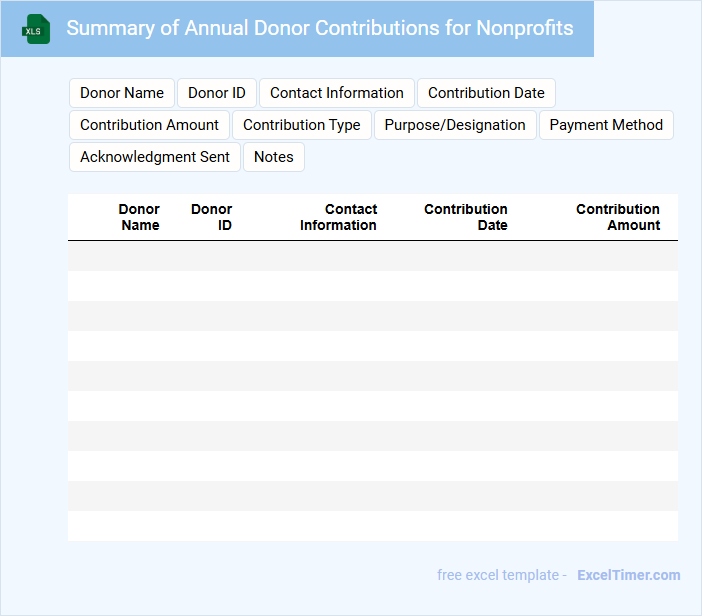The width and height of the screenshot is (702, 616).
Task: Select the Contribution Amount column header
Action: (618, 217)
